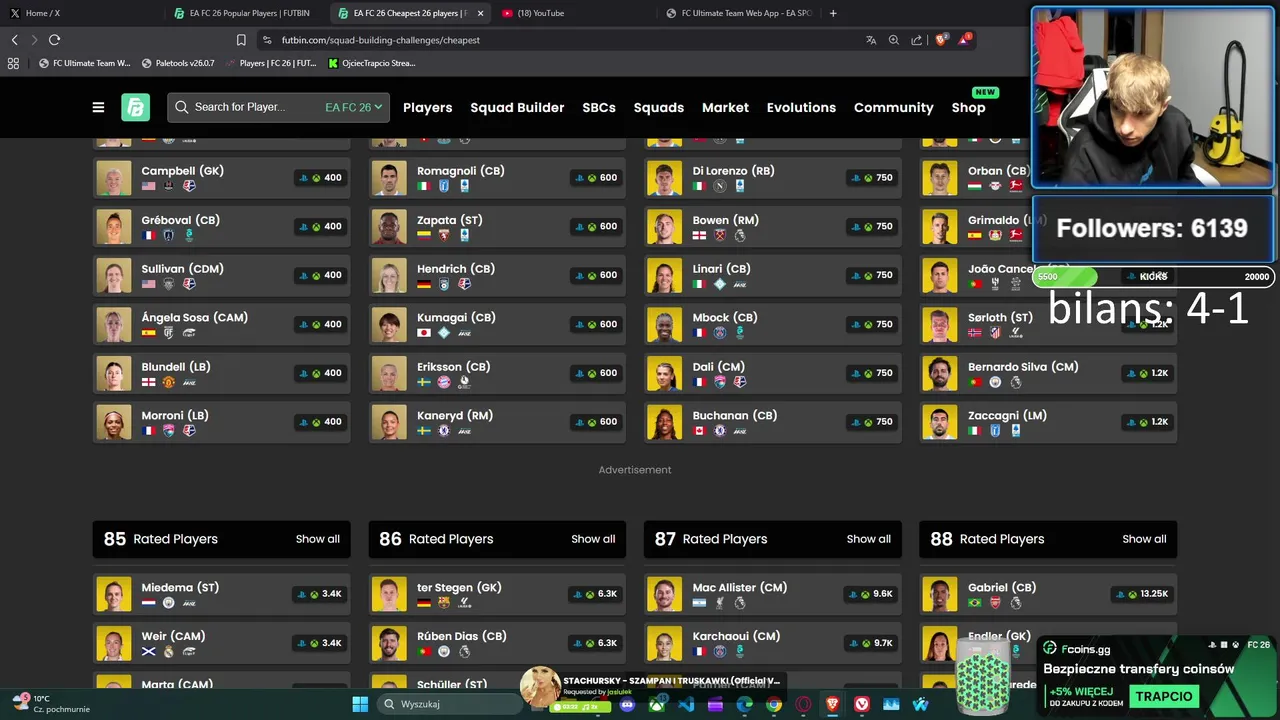Select Kumagai (CB) player name

[x=456, y=317]
